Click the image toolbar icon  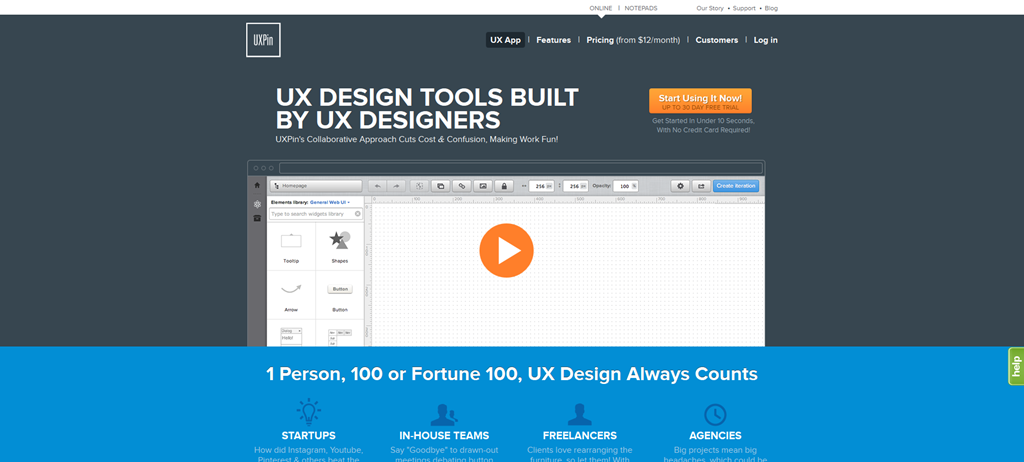point(483,186)
